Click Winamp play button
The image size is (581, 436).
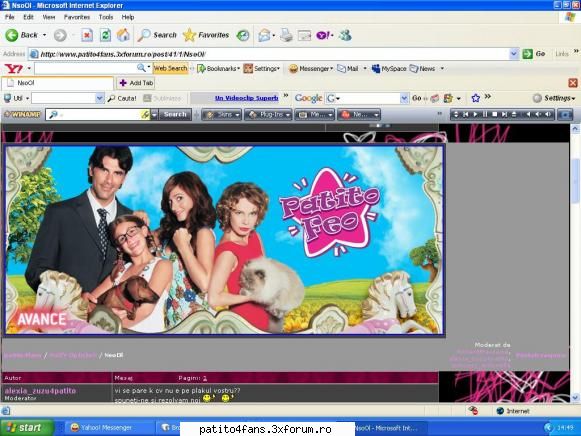[476, 114]
